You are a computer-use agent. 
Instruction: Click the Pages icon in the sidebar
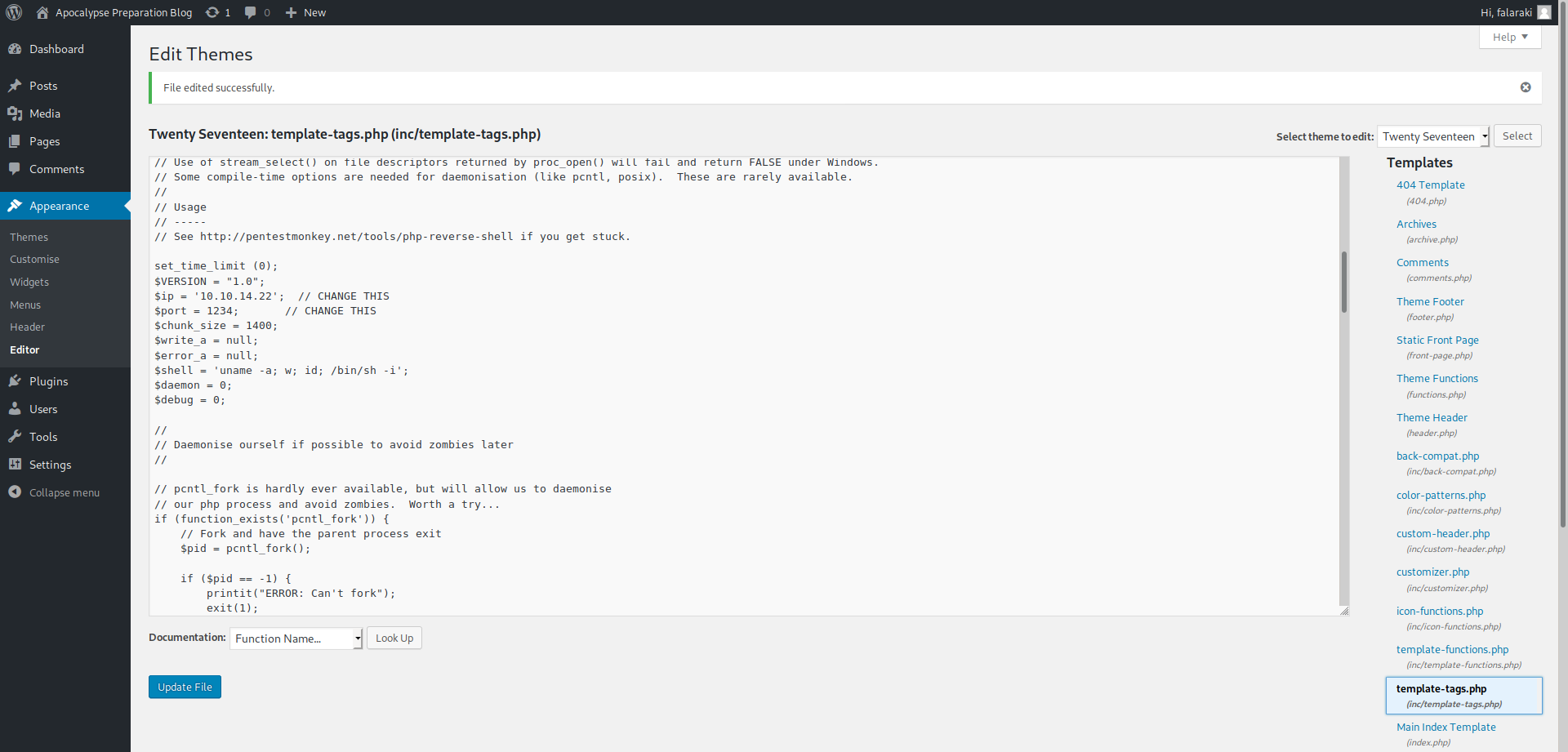pos(15,141)
